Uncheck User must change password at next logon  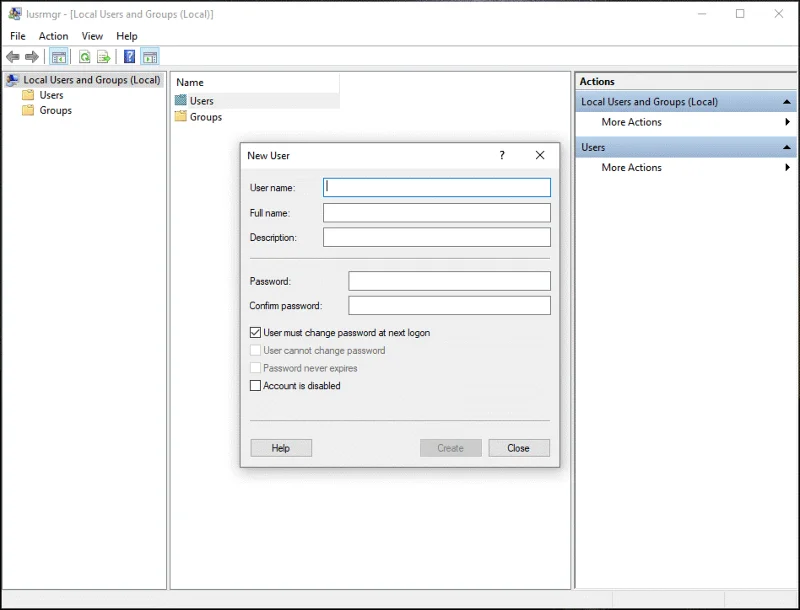point(255,333)
